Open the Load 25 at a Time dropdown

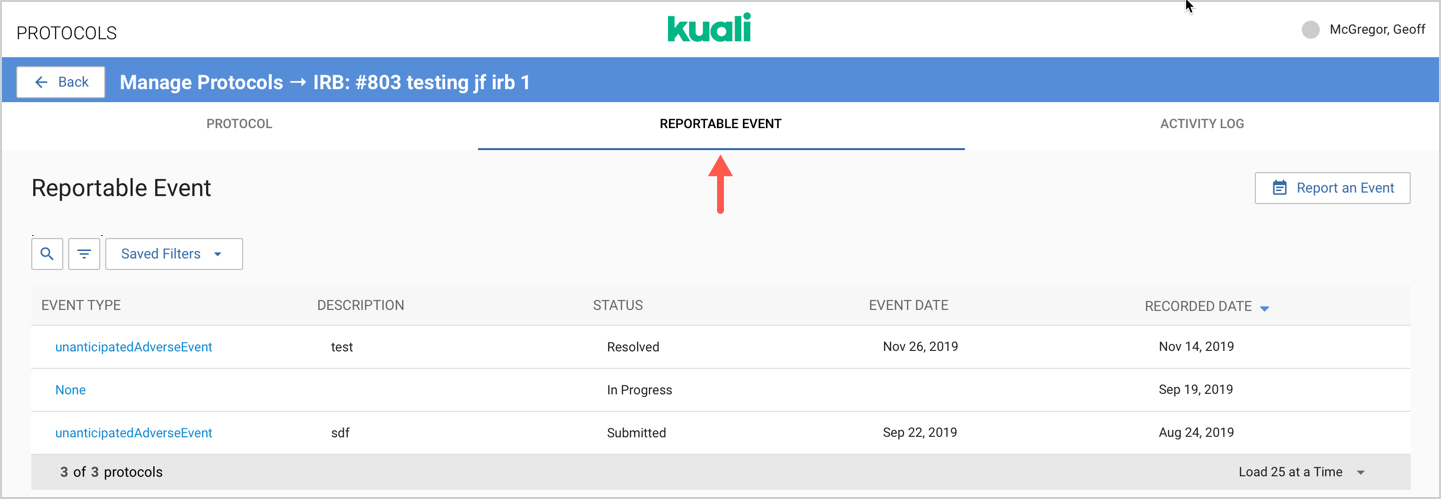click(x=1301, y=472)
